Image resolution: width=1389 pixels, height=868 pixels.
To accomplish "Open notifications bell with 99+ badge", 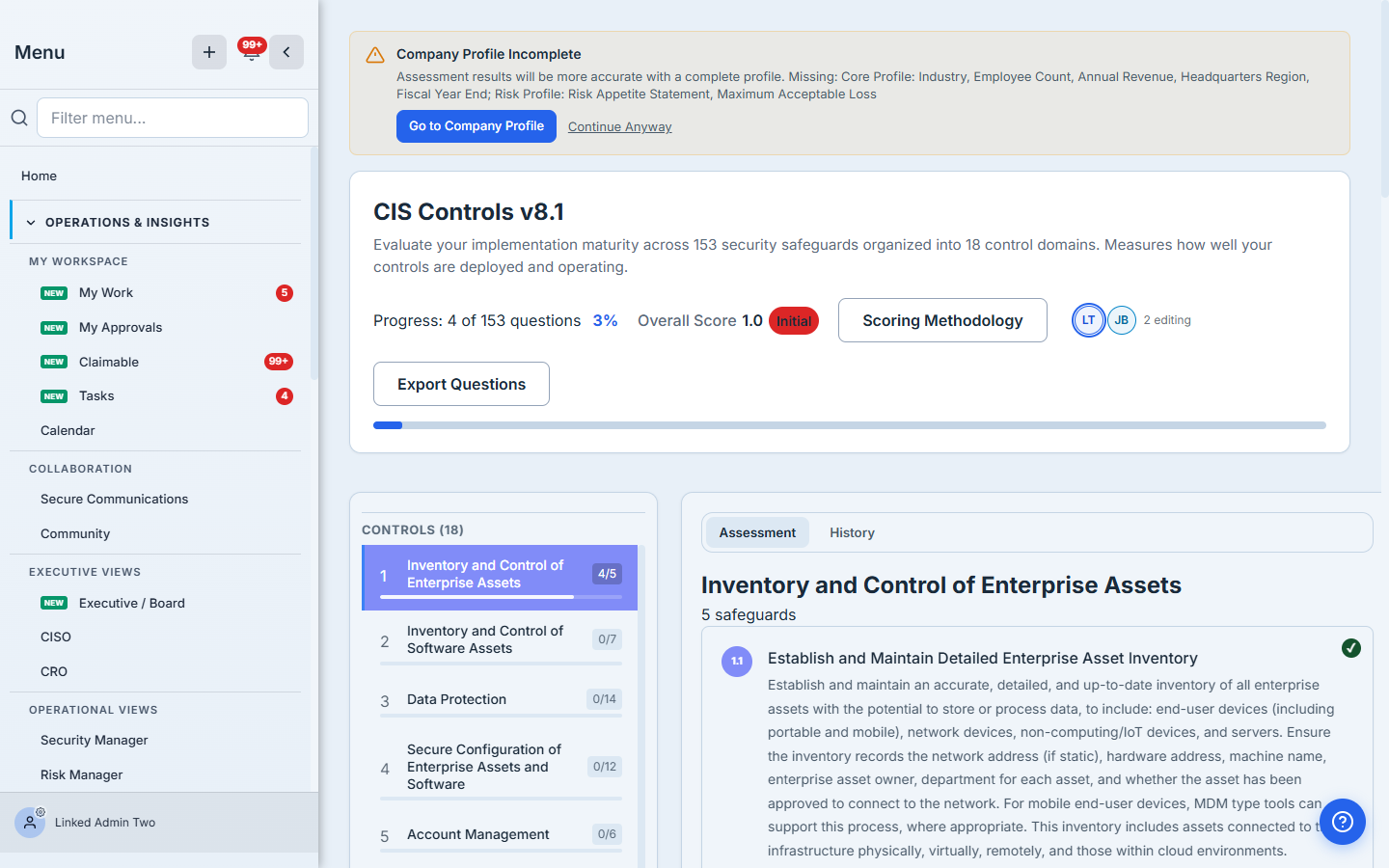I will 252,51.
